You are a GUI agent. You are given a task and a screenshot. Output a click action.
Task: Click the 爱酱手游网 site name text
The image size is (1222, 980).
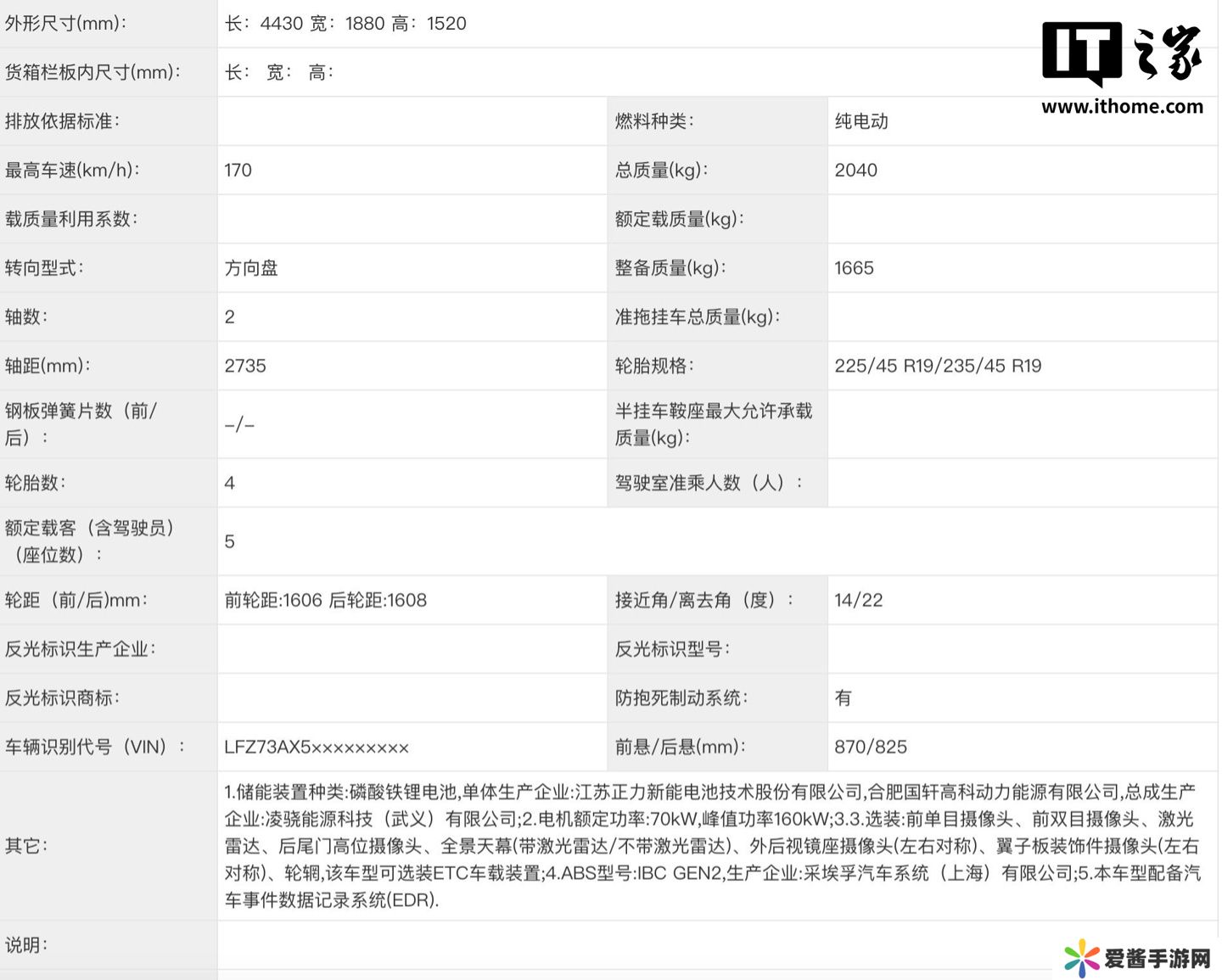1157,959
